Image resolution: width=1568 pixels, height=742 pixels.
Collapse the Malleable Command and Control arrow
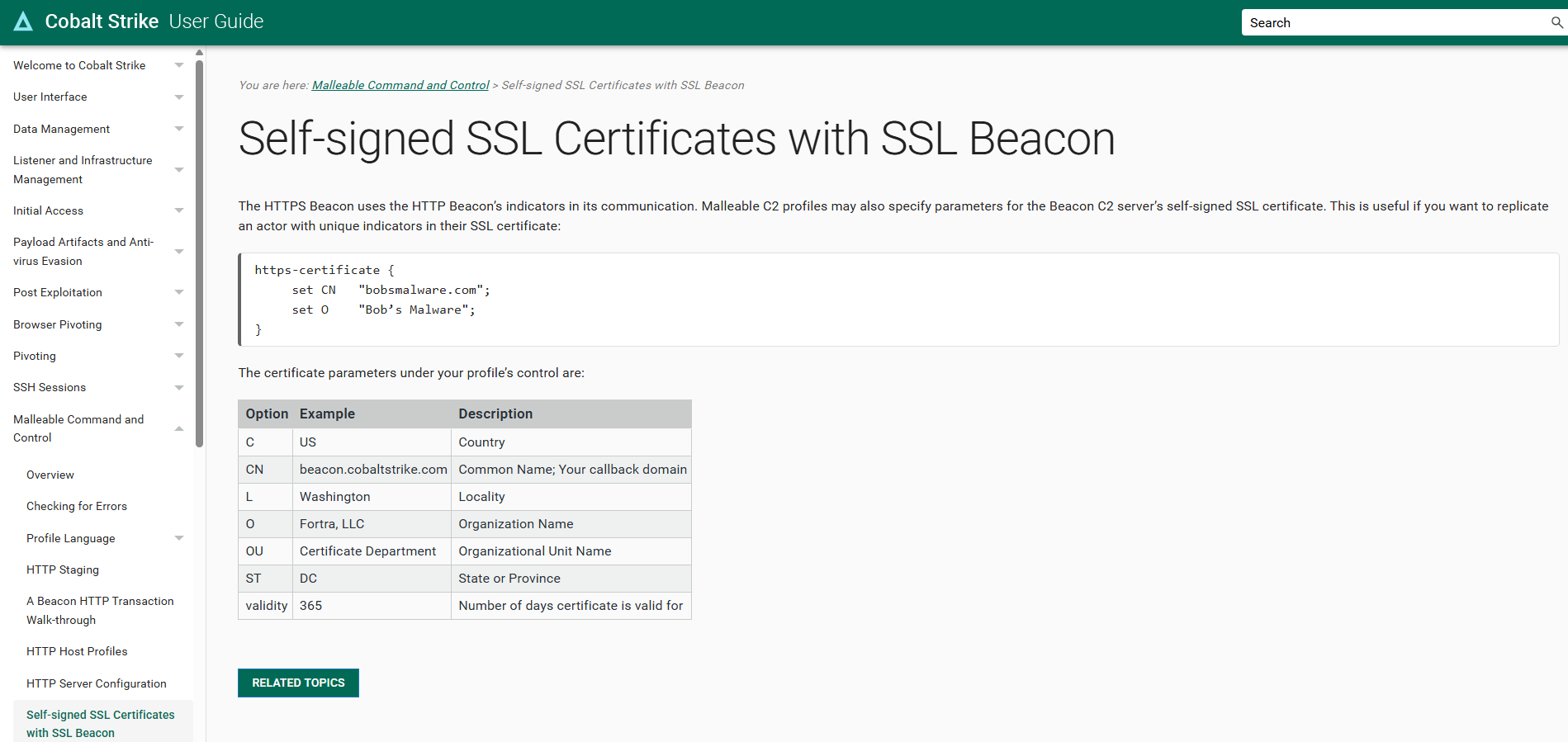click(179, 428)
